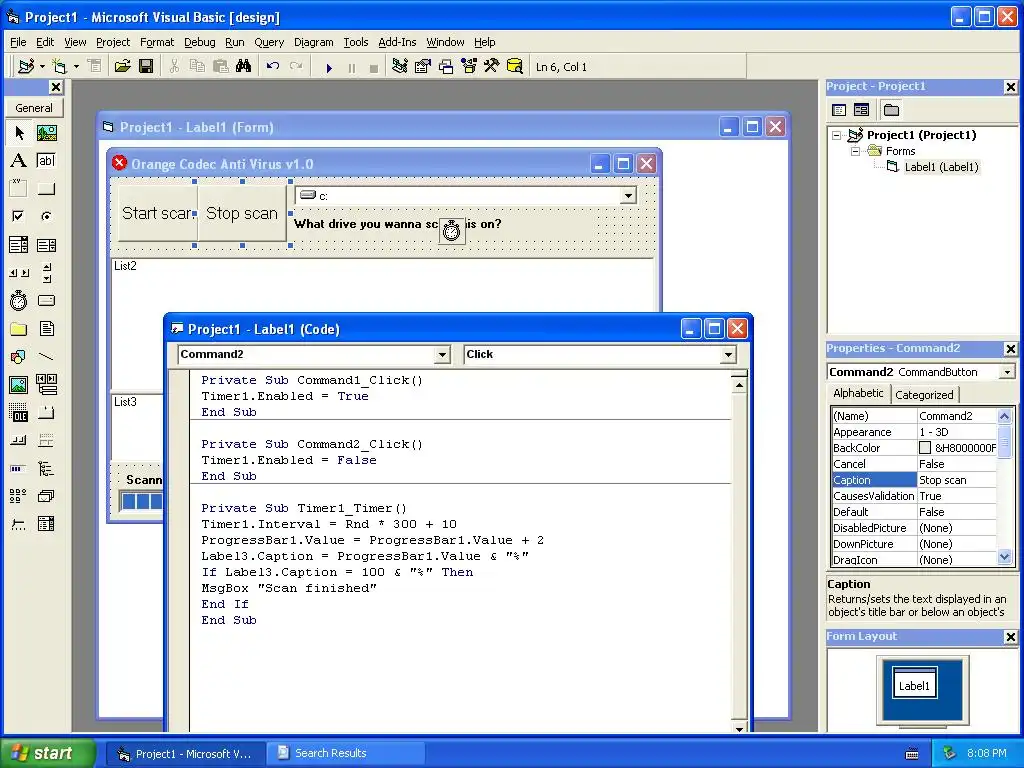Click the Windows start button
This screenshot has height=768, width=1024.
pos(47,753)
